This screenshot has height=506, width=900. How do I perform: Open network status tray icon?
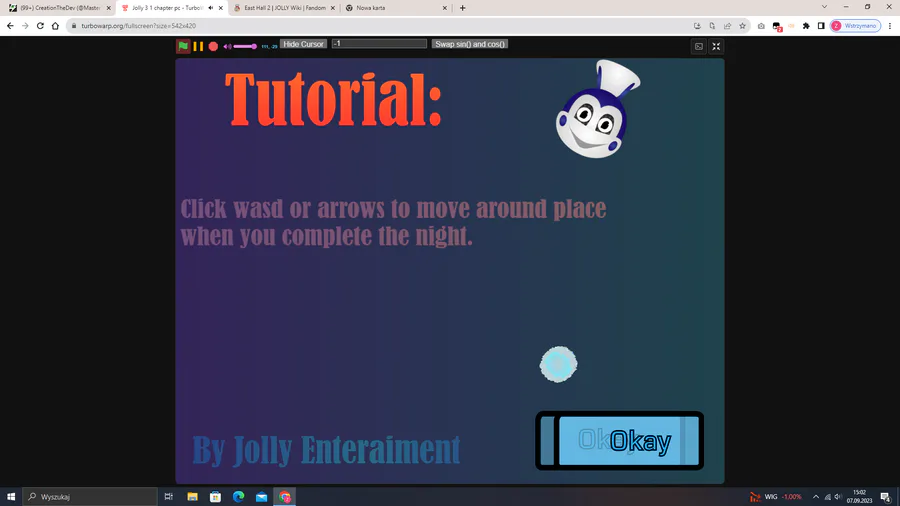point(827,497)
